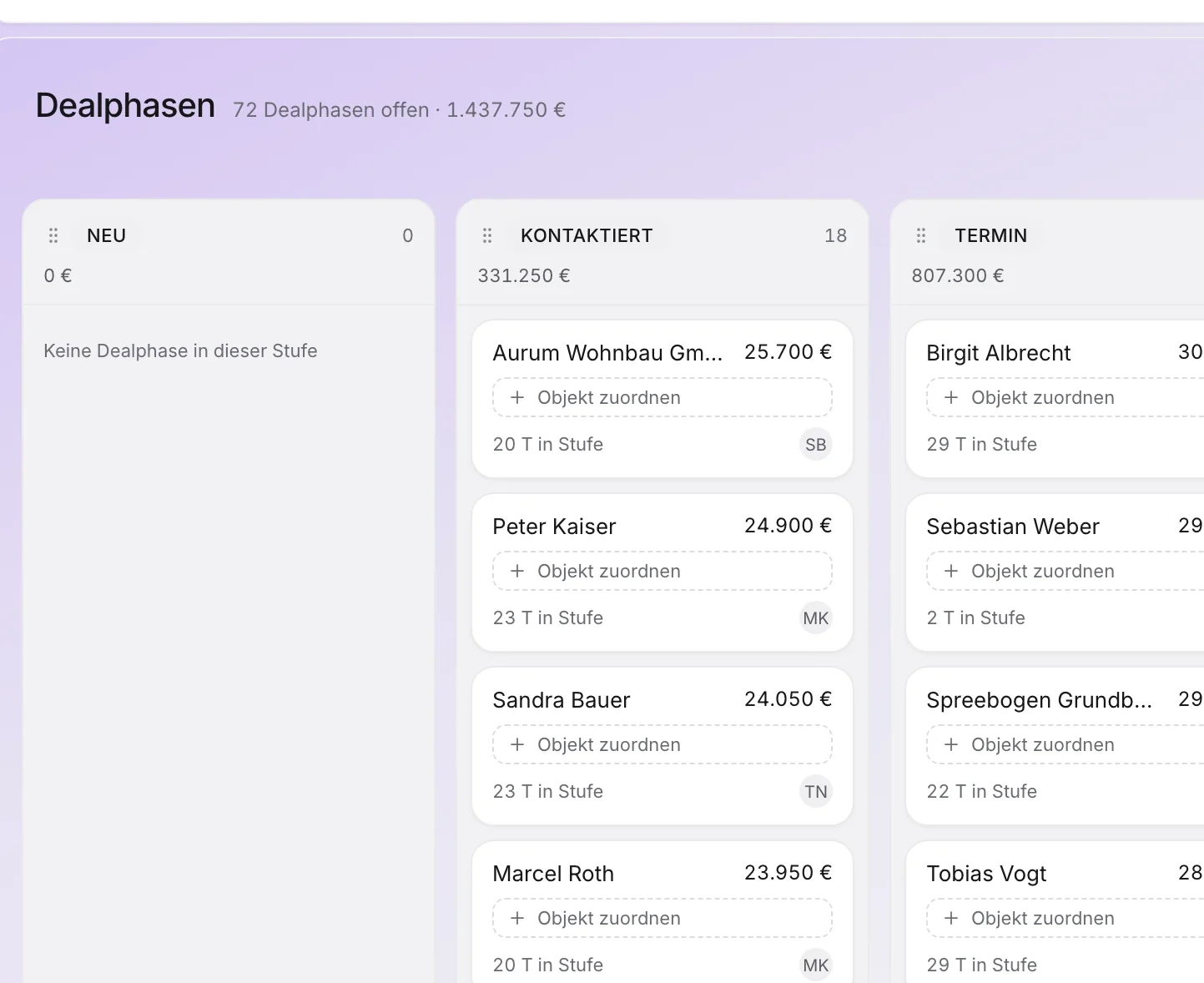
Task: Click Objekt zuordnen on Marcel Roth card
Action: pos(662,918)
